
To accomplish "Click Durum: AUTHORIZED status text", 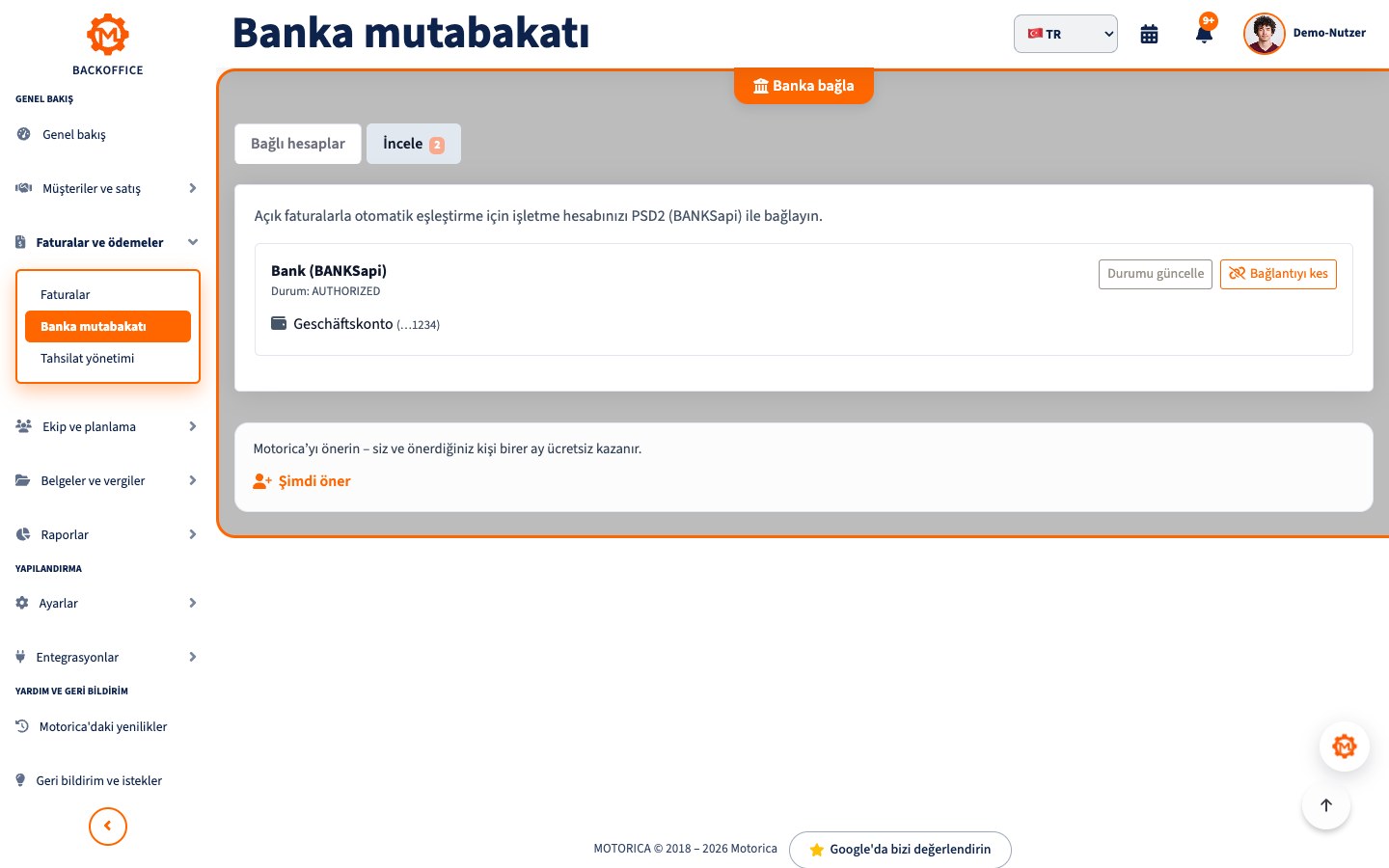I will coord(326,291).
